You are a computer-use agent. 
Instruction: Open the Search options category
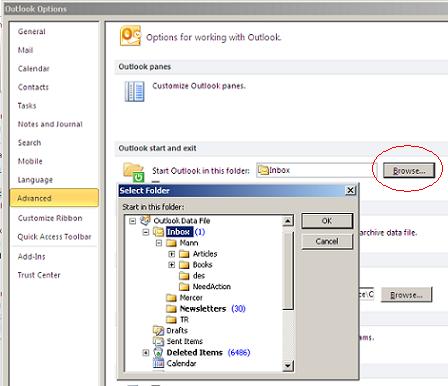coord(29,143)
